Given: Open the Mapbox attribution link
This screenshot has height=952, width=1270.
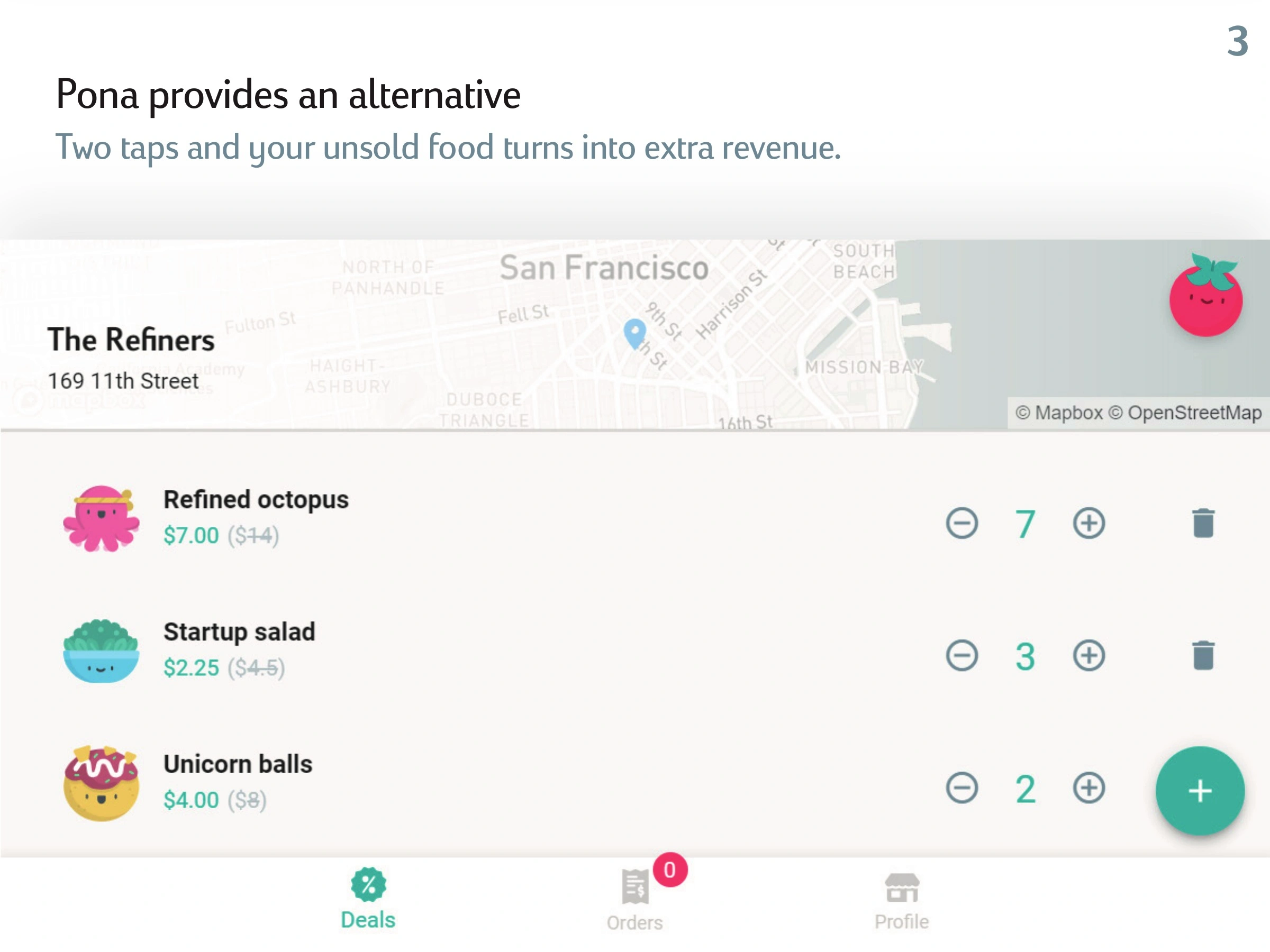Looking at the screenshot, I should (1059, 413).
